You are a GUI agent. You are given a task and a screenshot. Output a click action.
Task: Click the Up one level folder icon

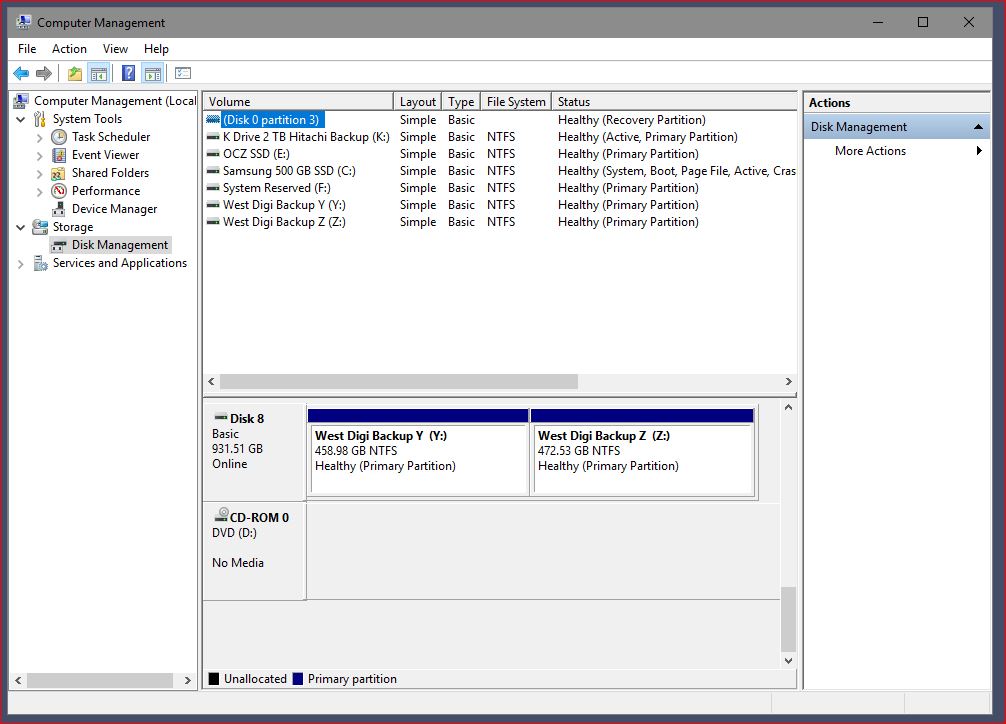tap(75, 73)
